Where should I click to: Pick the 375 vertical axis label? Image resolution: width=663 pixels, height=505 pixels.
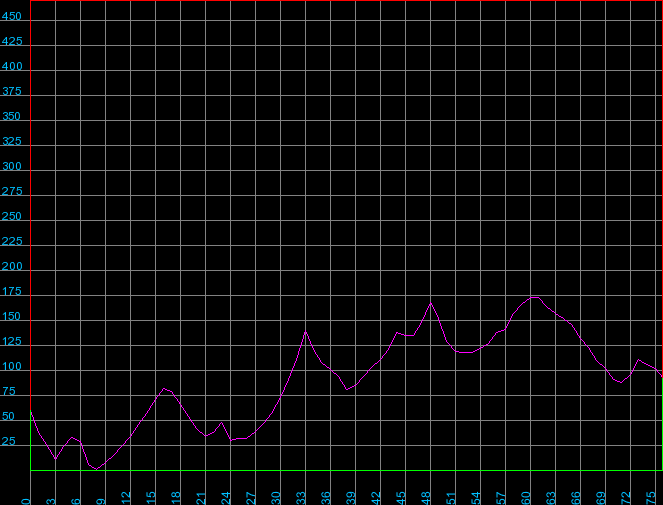coord(11,91)
